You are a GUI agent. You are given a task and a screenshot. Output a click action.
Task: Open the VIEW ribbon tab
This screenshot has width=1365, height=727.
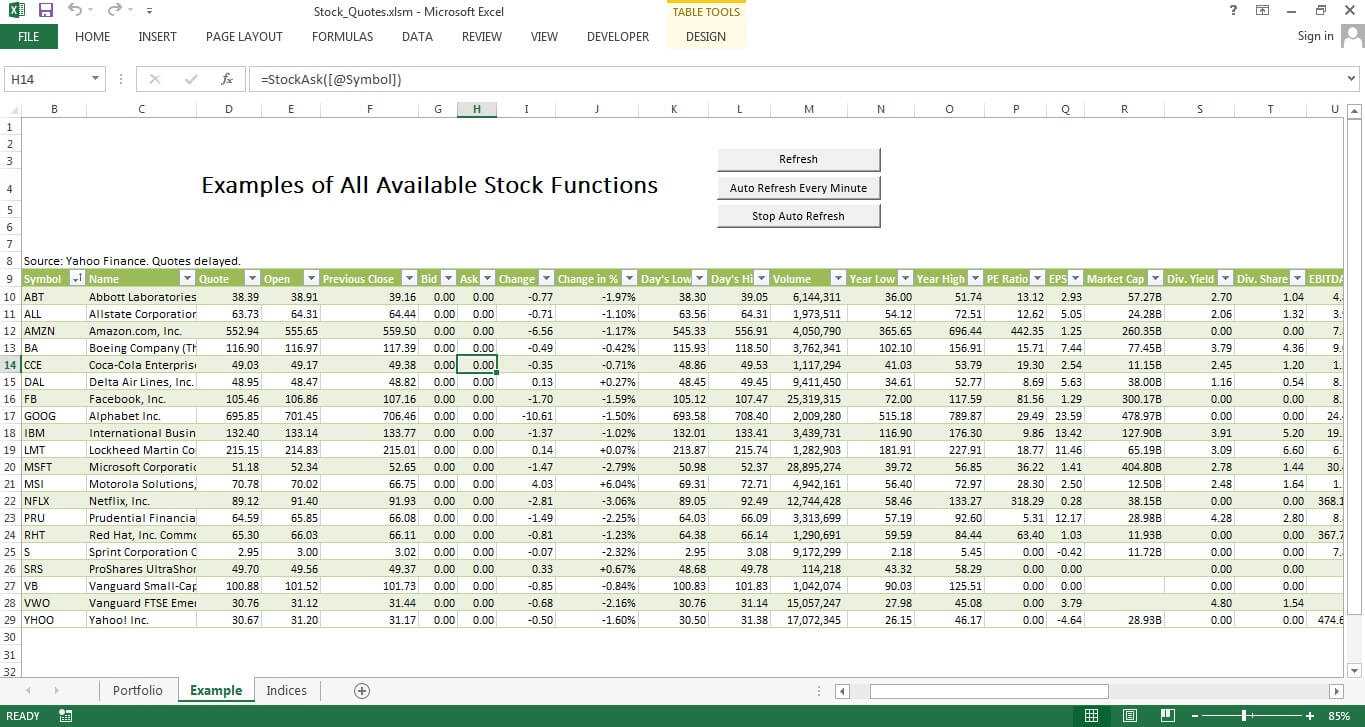coord(544,37)
